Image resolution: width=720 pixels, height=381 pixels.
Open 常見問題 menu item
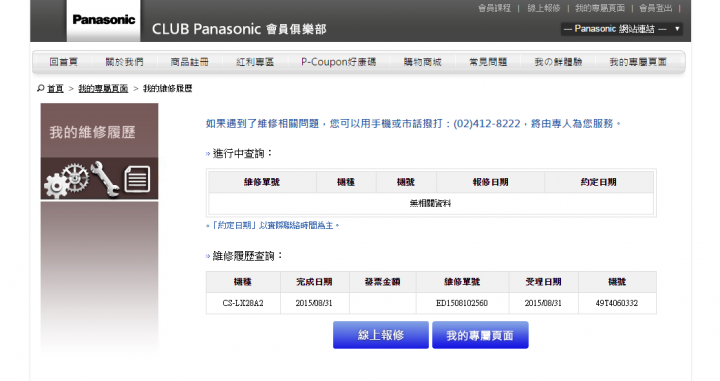(x=488, y=62)
